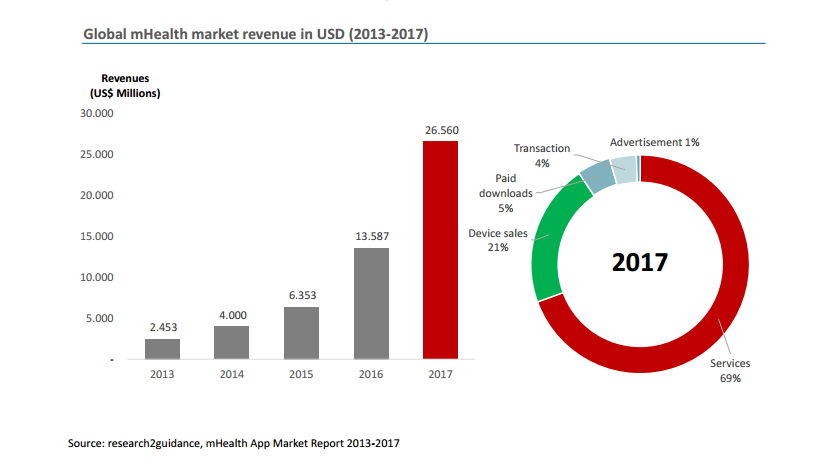
Task: Select the 6.353 value label
Action: tap(301, 295)
